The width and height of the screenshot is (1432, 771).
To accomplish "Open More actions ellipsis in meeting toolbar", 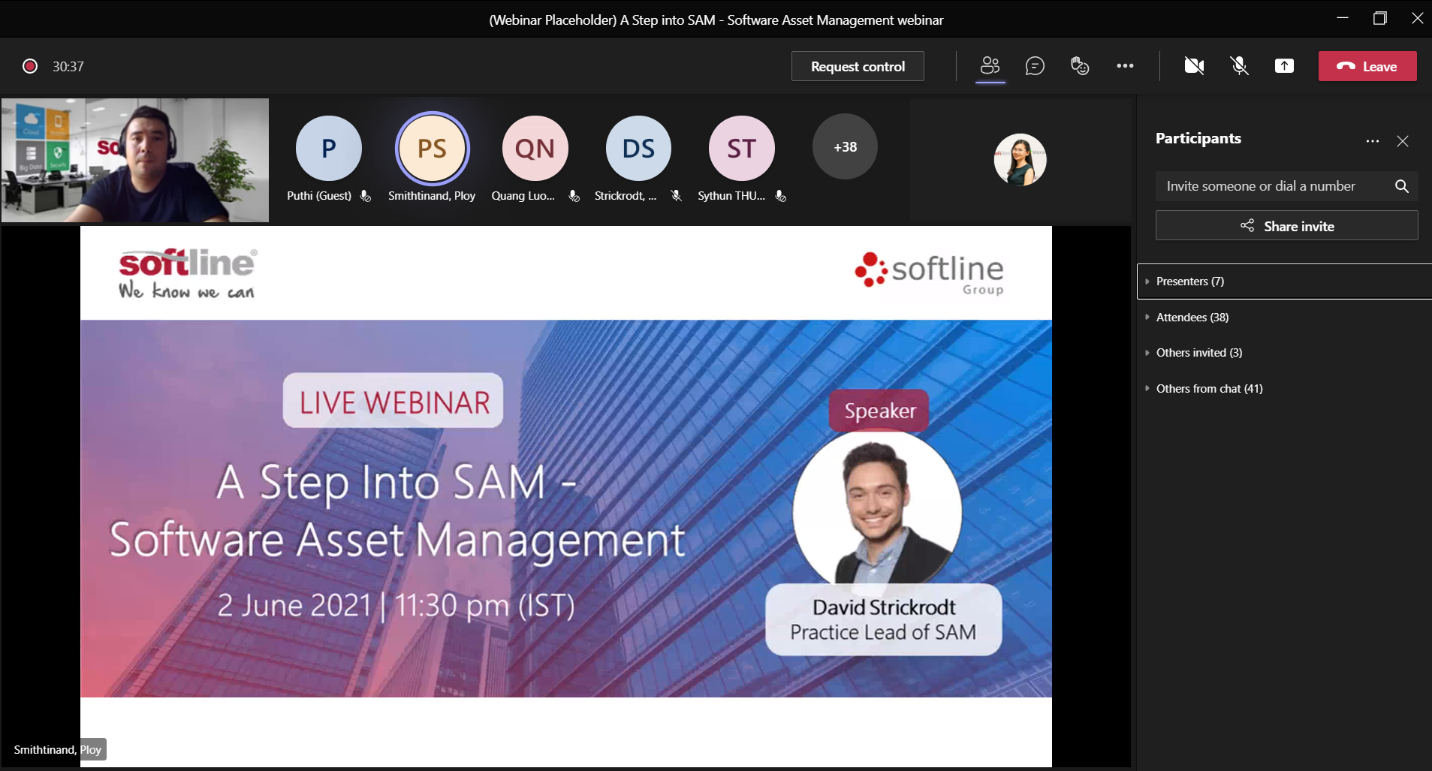I will coord(1125,66).
